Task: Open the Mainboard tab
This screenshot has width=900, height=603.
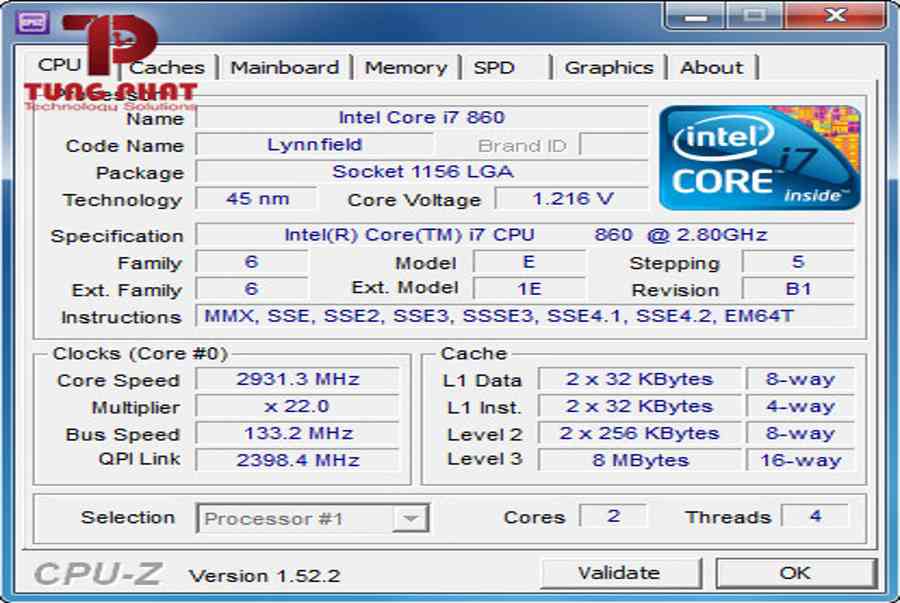Action: [x=285, y=68]
